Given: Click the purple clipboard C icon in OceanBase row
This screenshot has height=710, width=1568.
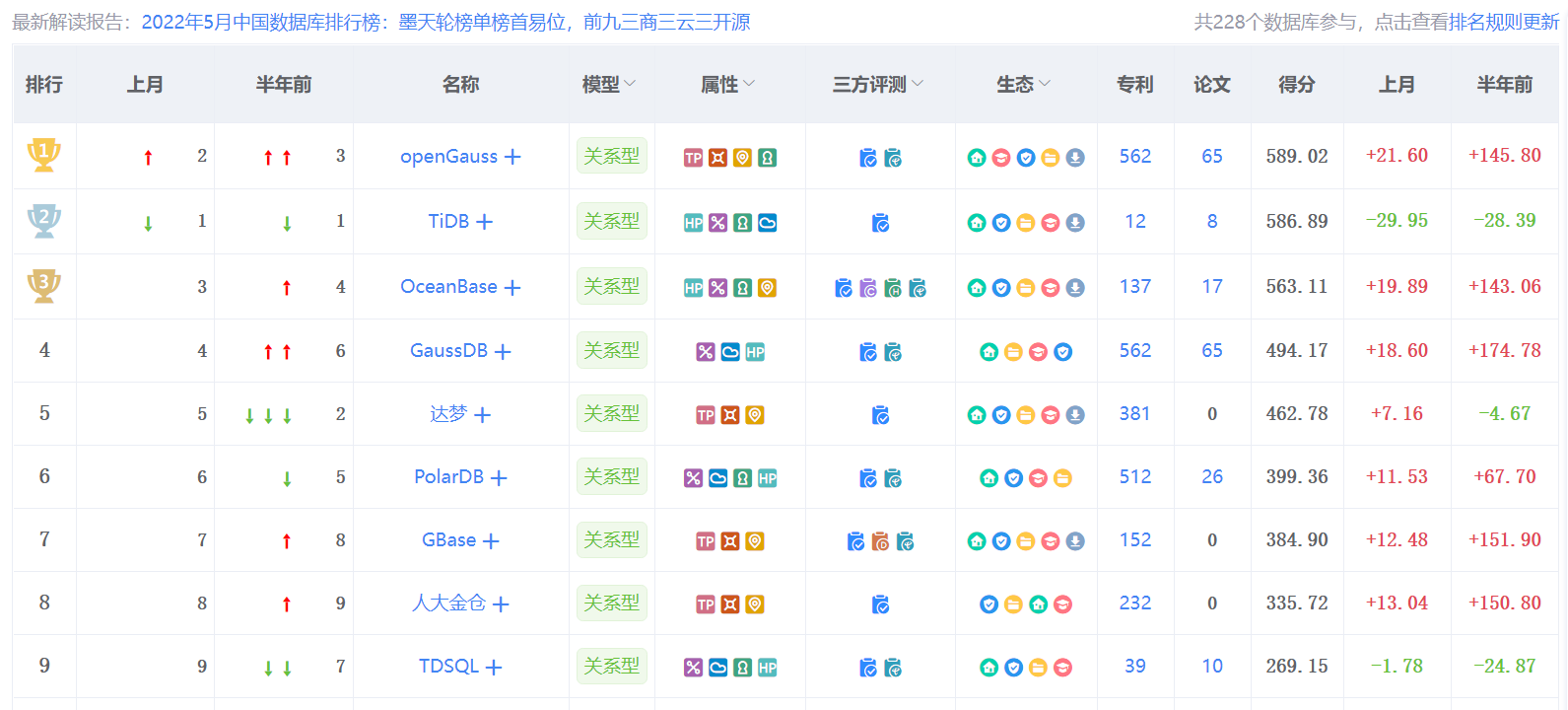Looking at the screenshot, I should click(x=868, y=288).
